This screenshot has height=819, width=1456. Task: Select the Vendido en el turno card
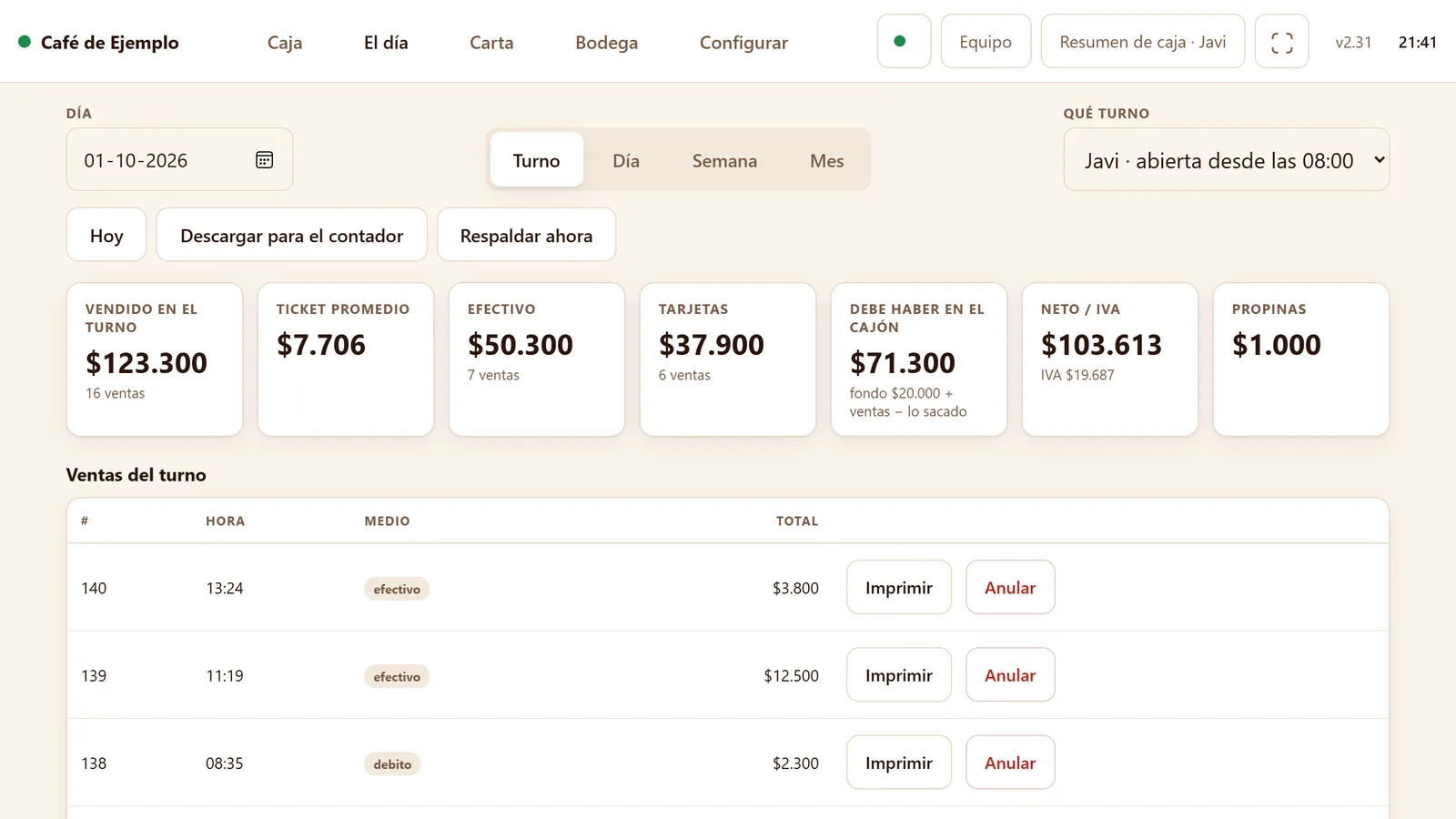pos(155,359)
